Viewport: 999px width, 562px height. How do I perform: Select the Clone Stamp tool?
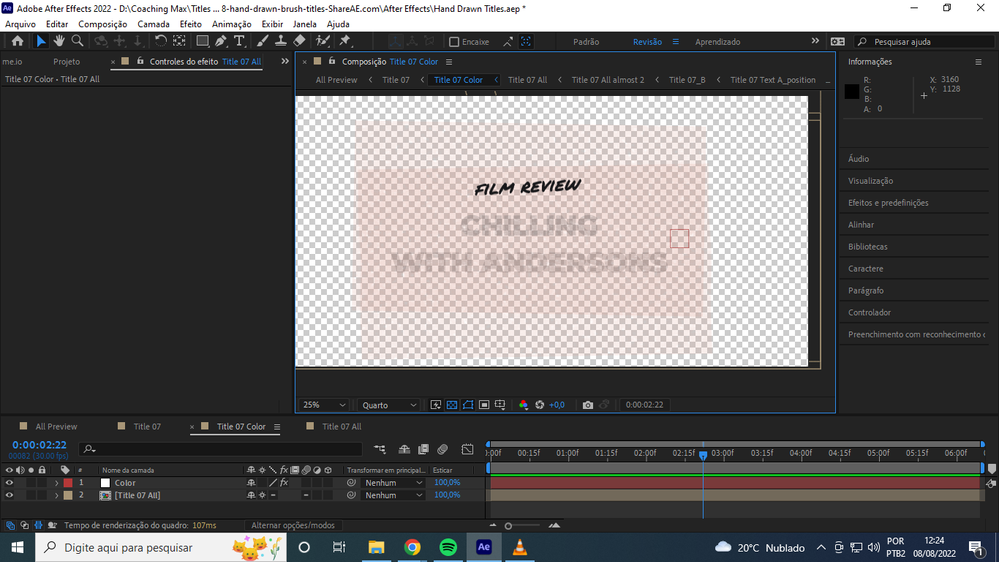point(280,41)
